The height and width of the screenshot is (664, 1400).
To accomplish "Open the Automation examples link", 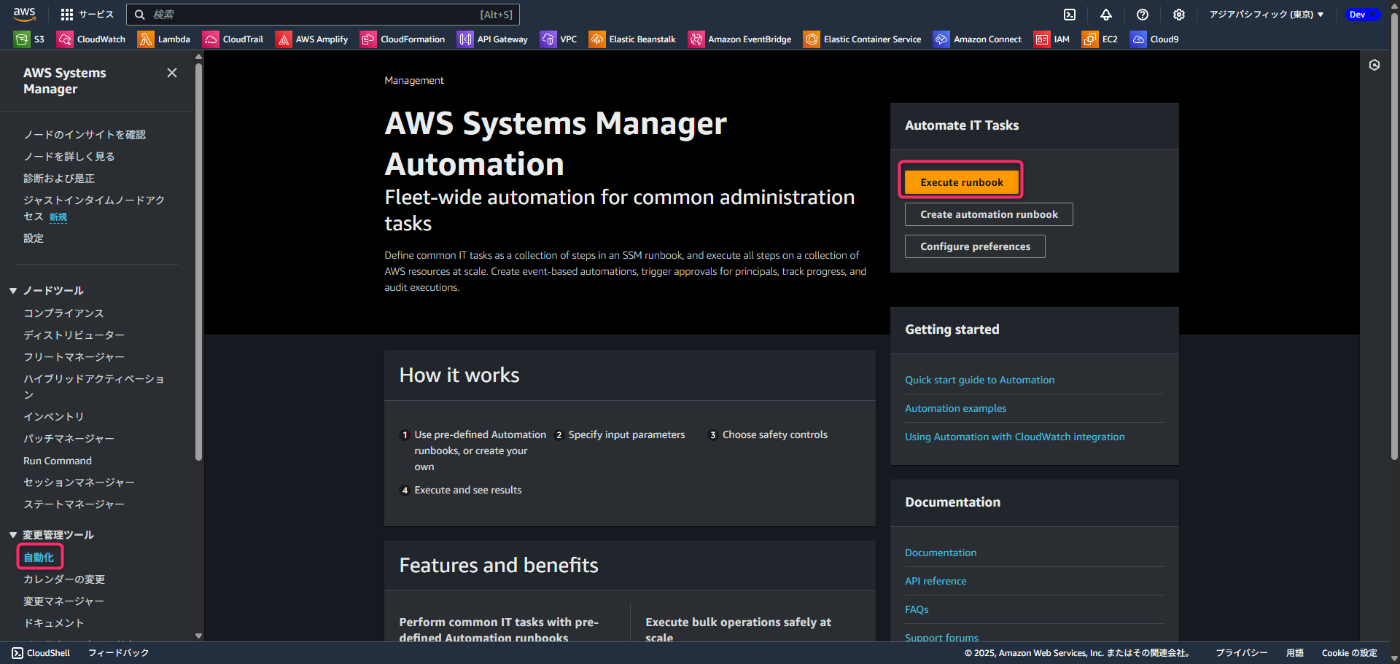I will tap(956, 408).
